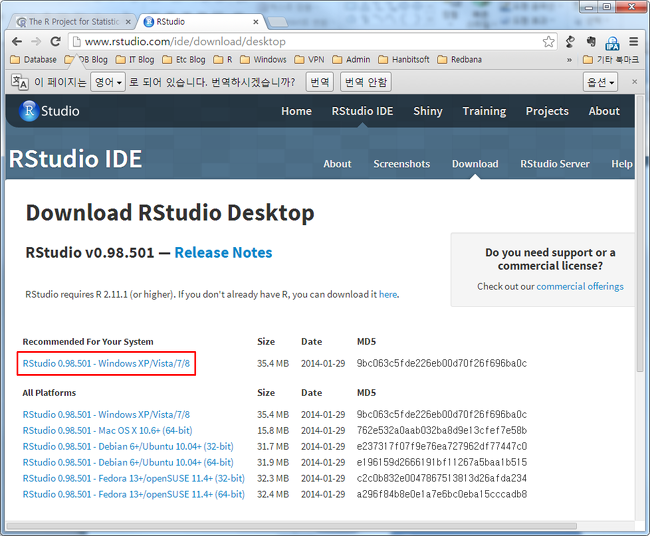The image size is (650, 536).
Task: Click the 15.8 MB size cell
Action: (273, 431)
